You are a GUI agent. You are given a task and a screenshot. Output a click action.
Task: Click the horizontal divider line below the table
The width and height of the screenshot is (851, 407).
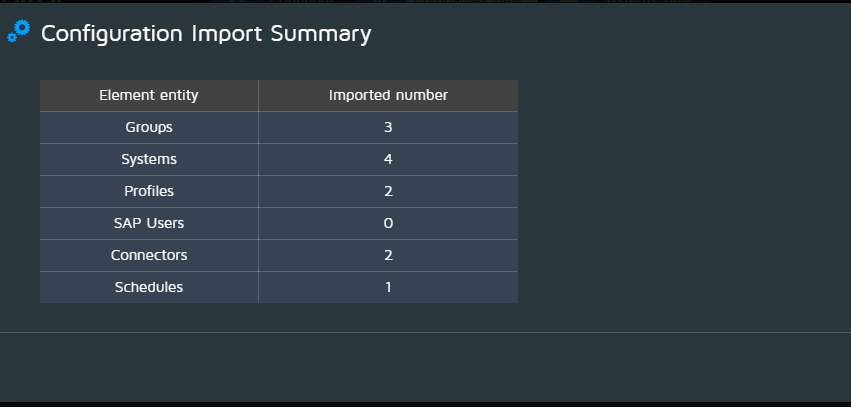click(426, 332)
